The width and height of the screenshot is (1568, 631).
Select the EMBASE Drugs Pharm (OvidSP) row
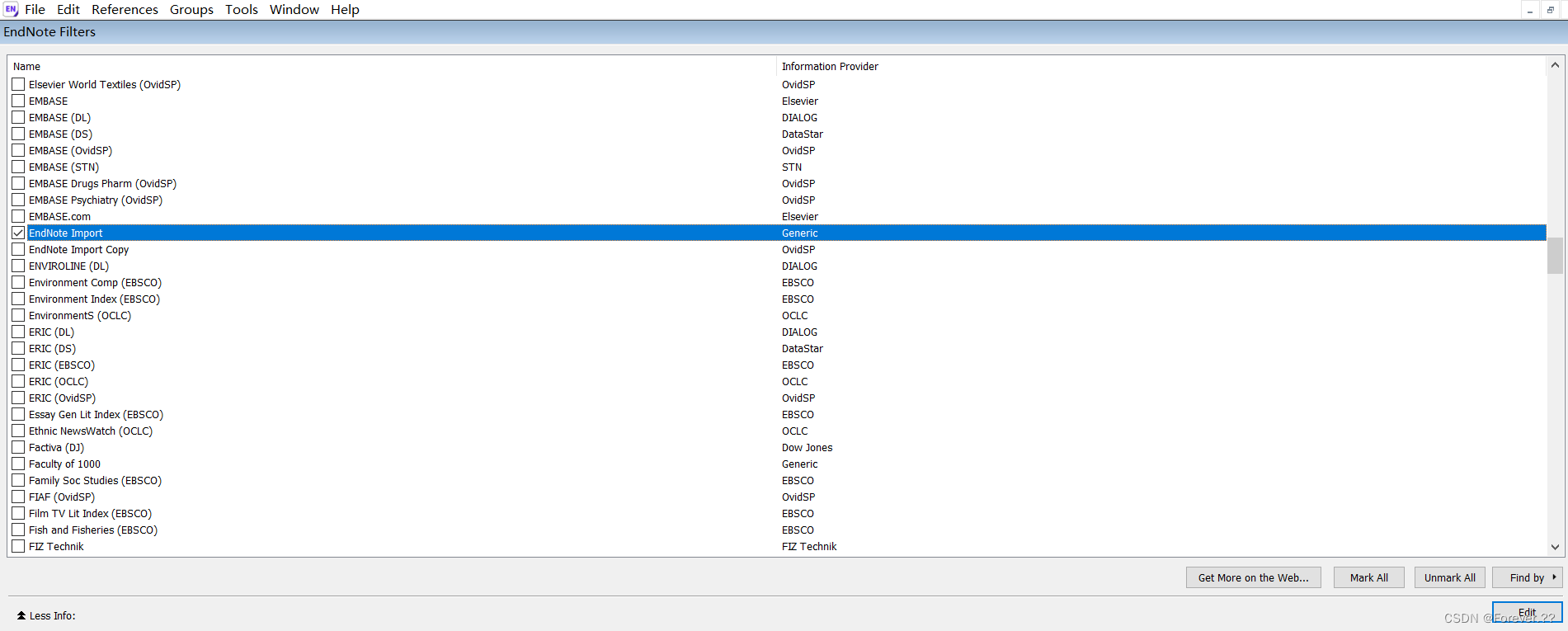point(779,183)
